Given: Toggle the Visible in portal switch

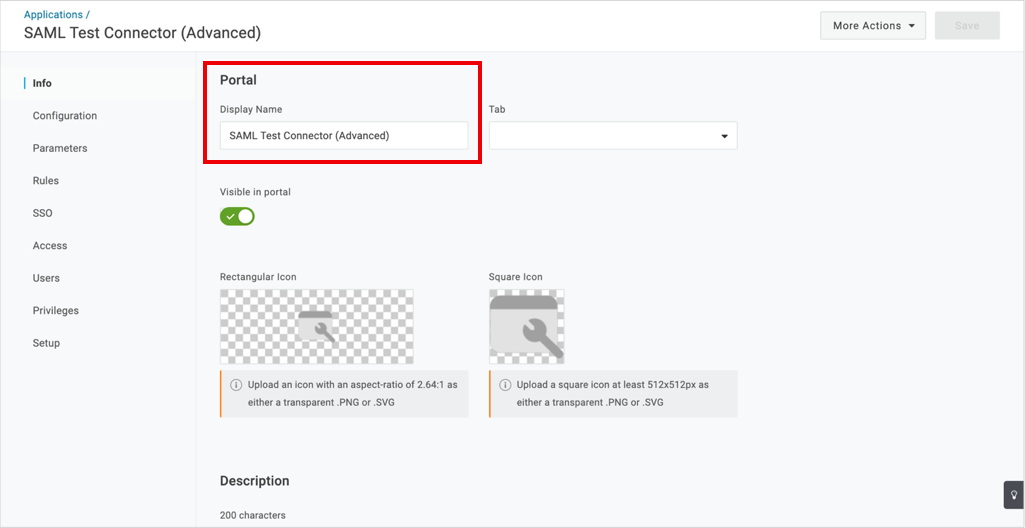Looking at the screenshot, I should click(237, 216).
